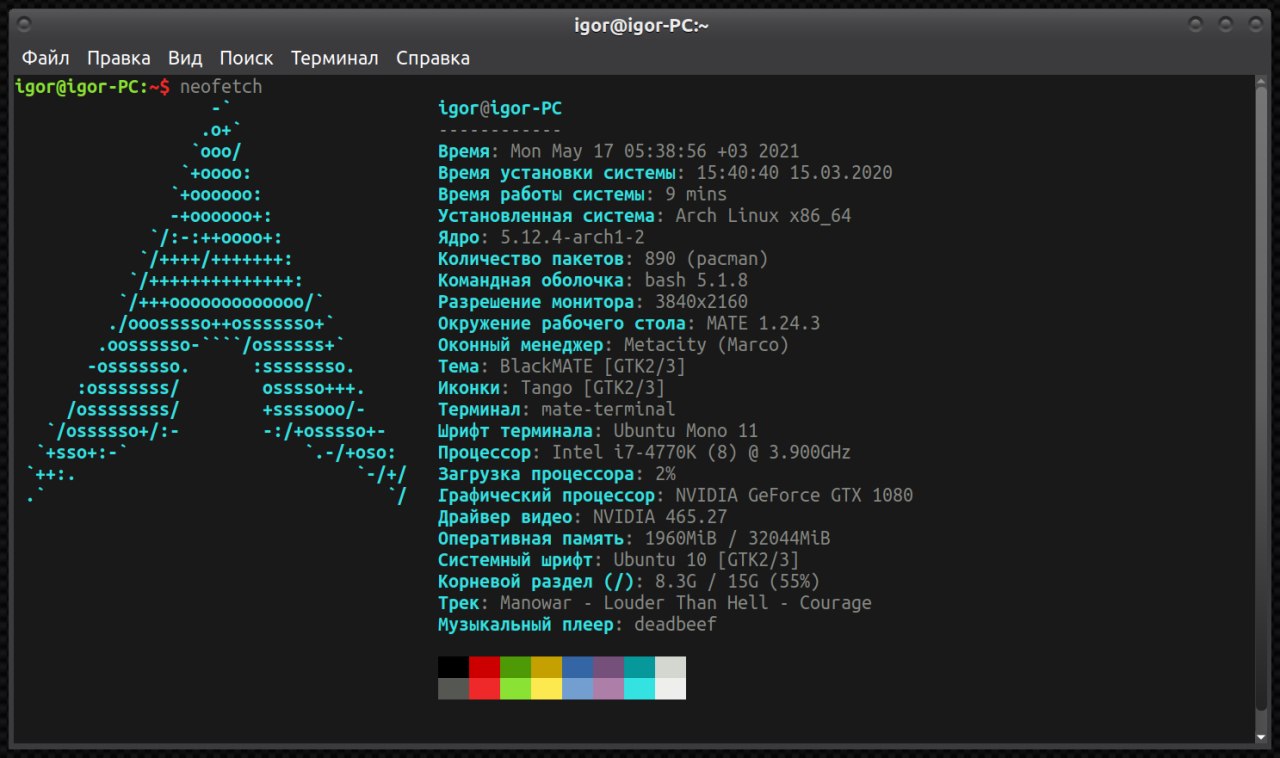Viewport: 1280px width, 758px height.
Task: Click the bright yellow color swatch
Action: pyautogui.click(x=546, y=689)
